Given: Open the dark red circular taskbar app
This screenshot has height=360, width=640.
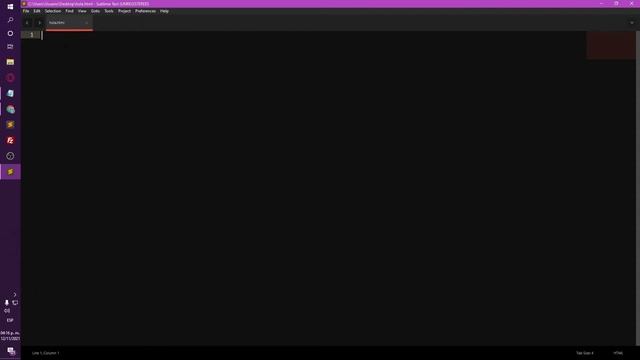Looking at the screenshot, I should [x=10, y=78].
